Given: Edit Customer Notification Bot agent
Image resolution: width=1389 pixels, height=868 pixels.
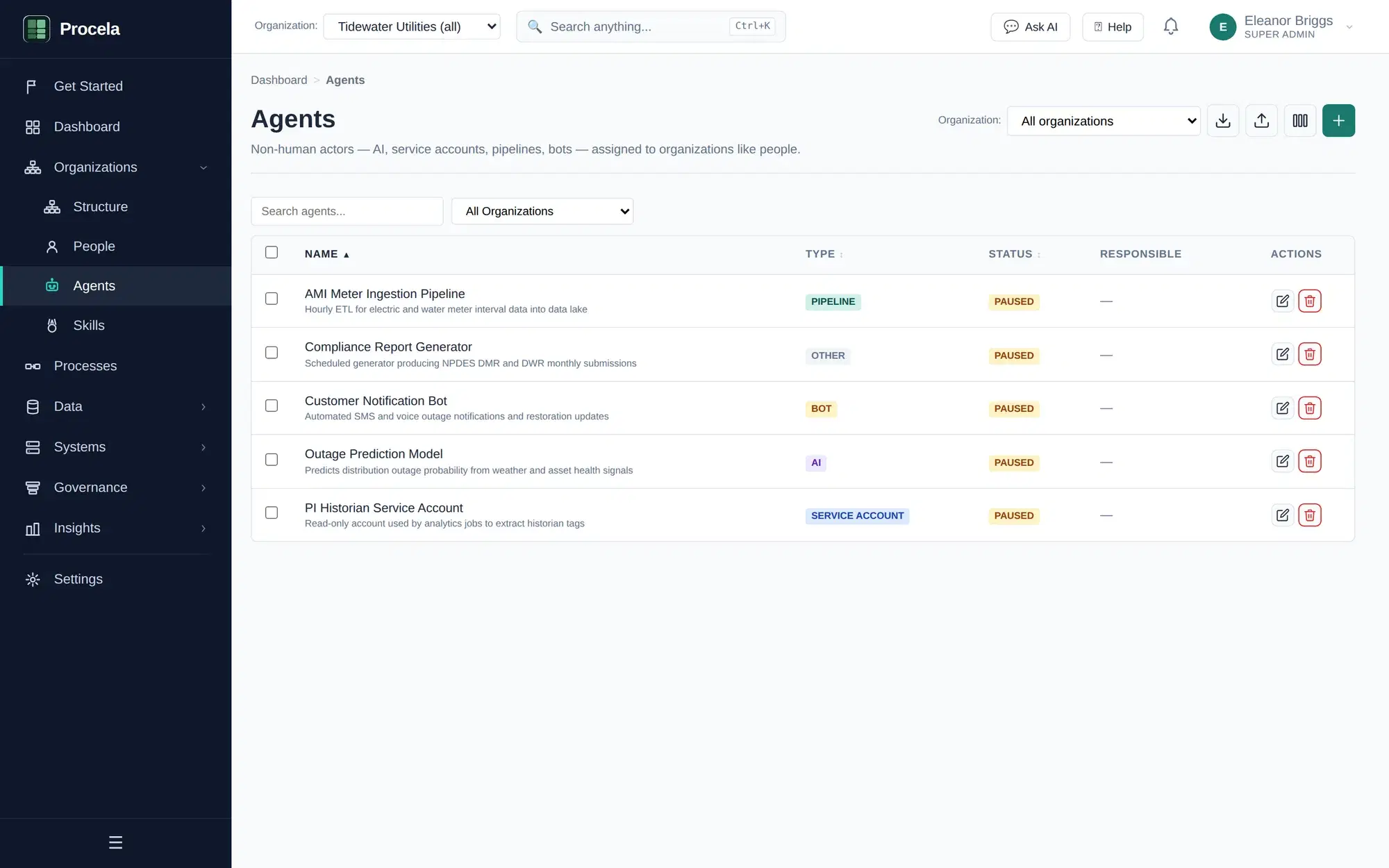Looking at the screenshot, I should coord(1283,408).
